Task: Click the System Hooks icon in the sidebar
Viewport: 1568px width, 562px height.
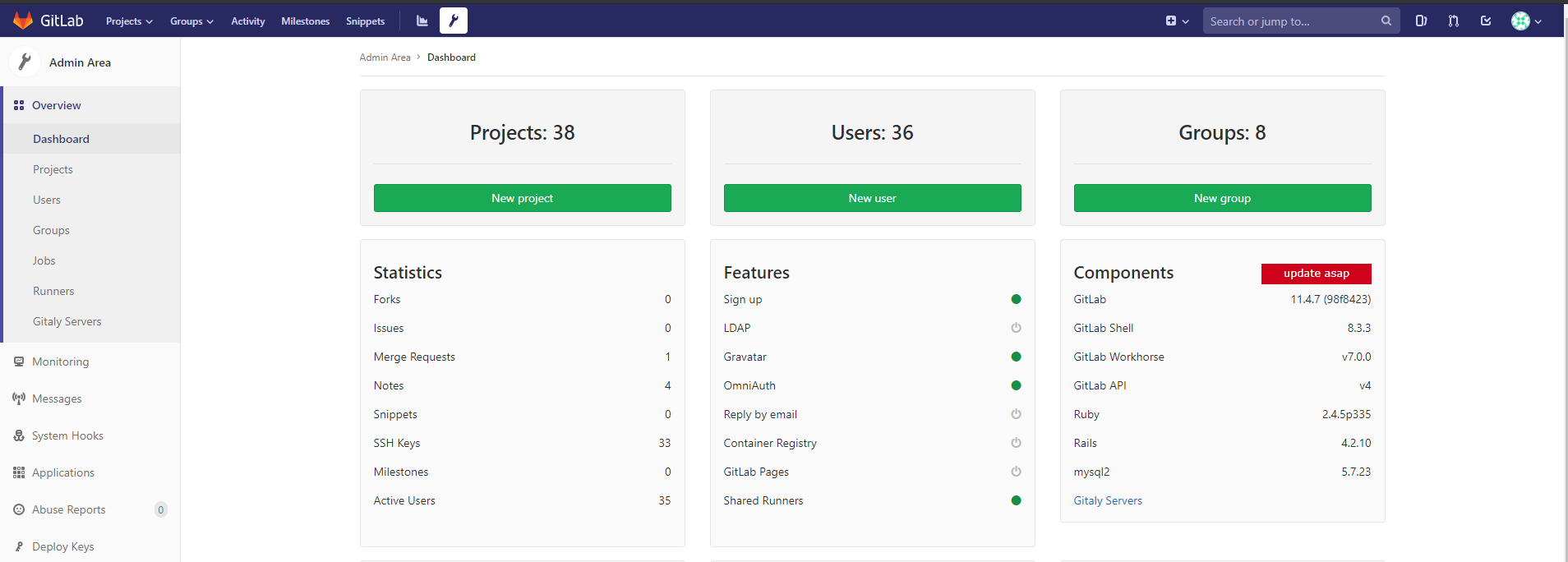Action: (x=19, y=435)
